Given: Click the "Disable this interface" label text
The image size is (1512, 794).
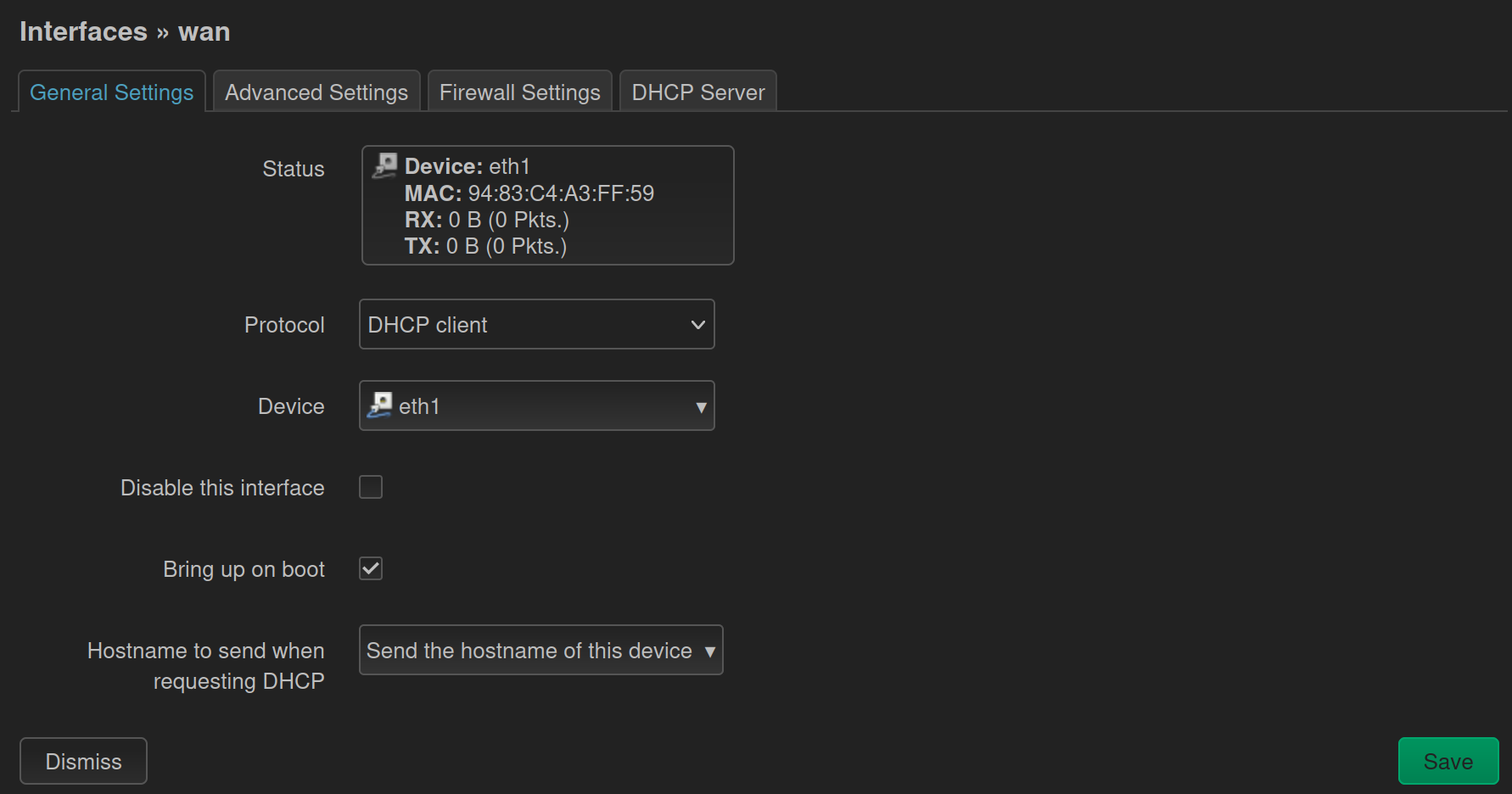Looking at the screenshot, I should coord(222,488).
